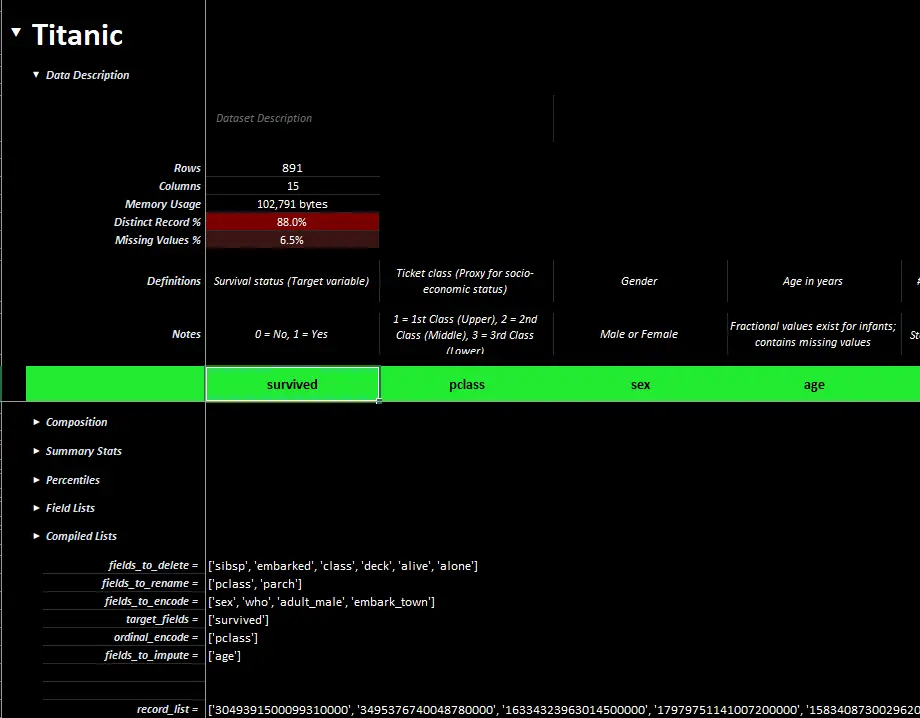Viewport: 920px width, 718px height.
Task: Expand the Percentiles section
Action: coord(36,479)
